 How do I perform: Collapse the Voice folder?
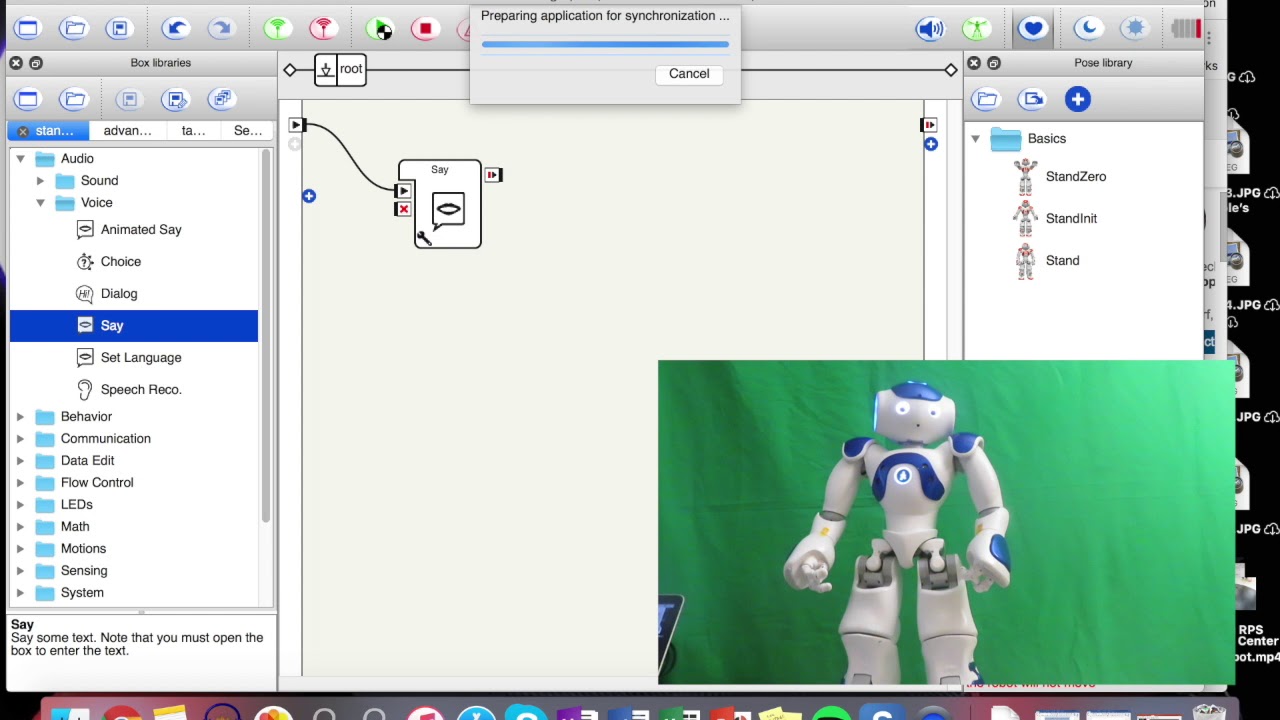point(40,203)
